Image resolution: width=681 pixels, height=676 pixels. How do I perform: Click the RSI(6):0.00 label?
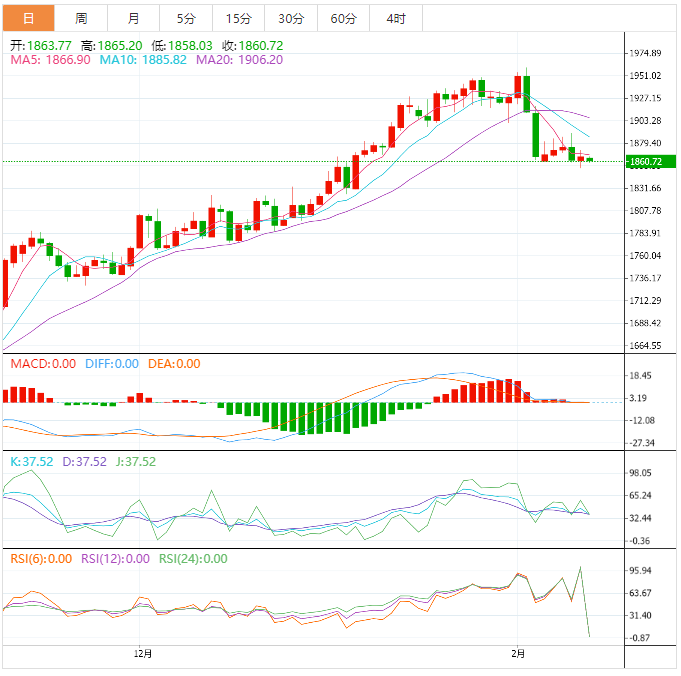coord(41,559)
